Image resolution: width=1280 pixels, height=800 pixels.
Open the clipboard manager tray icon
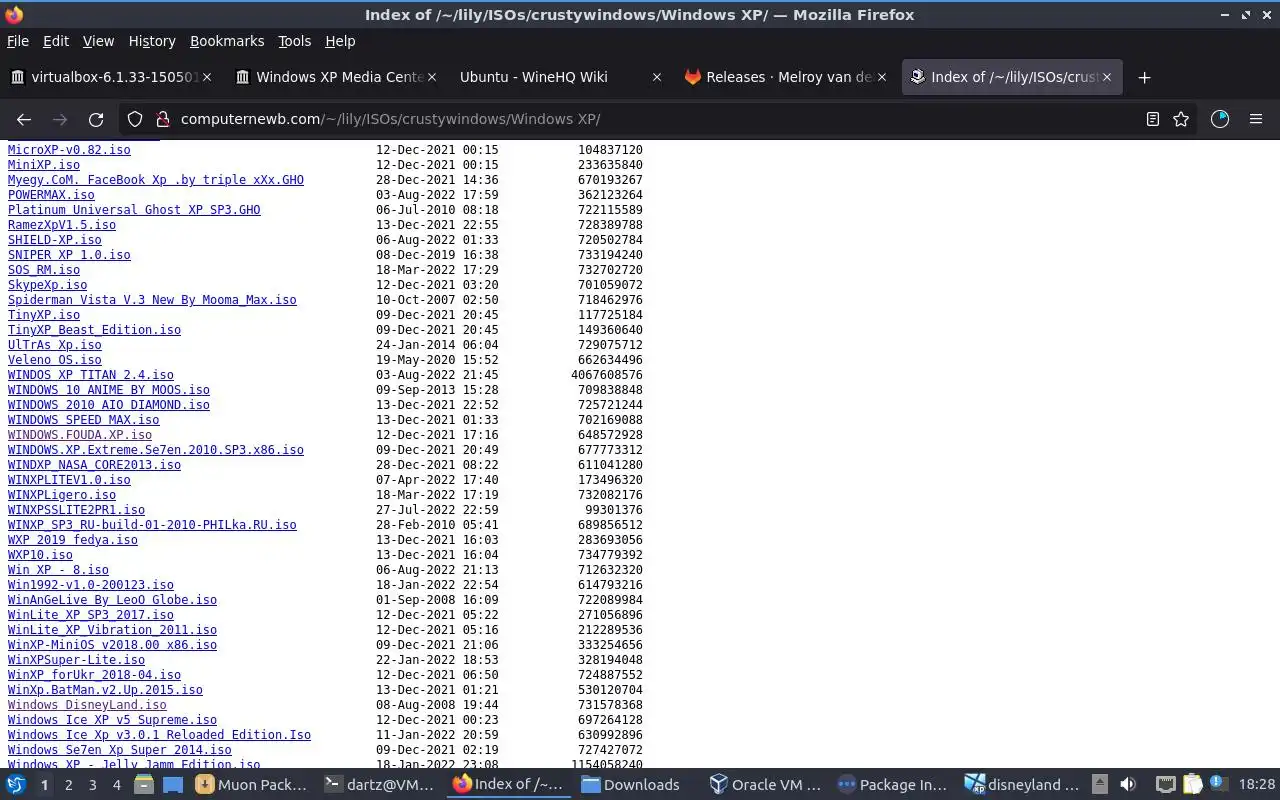pos(1192,785)
